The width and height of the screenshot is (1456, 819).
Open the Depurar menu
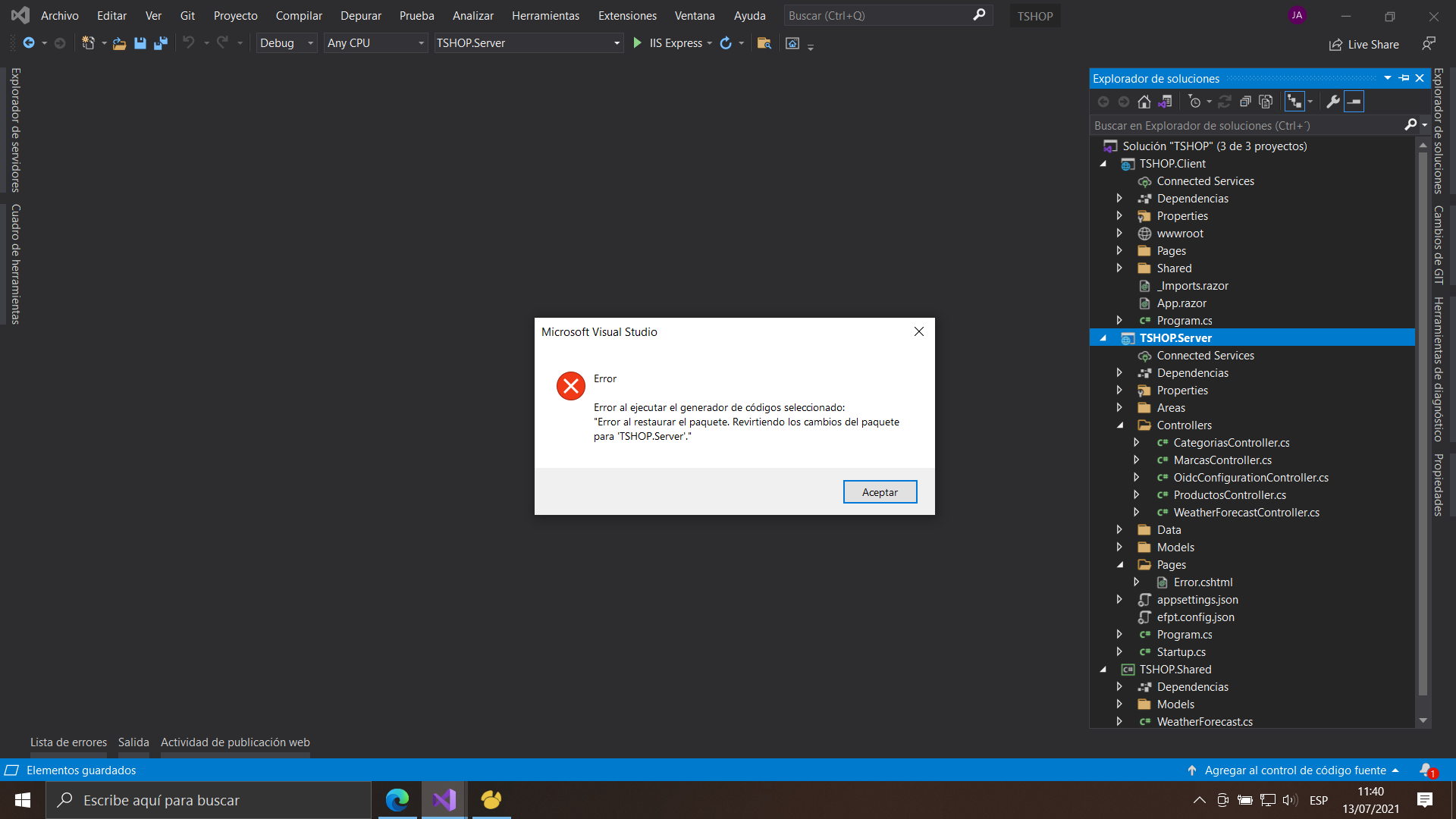361,15
